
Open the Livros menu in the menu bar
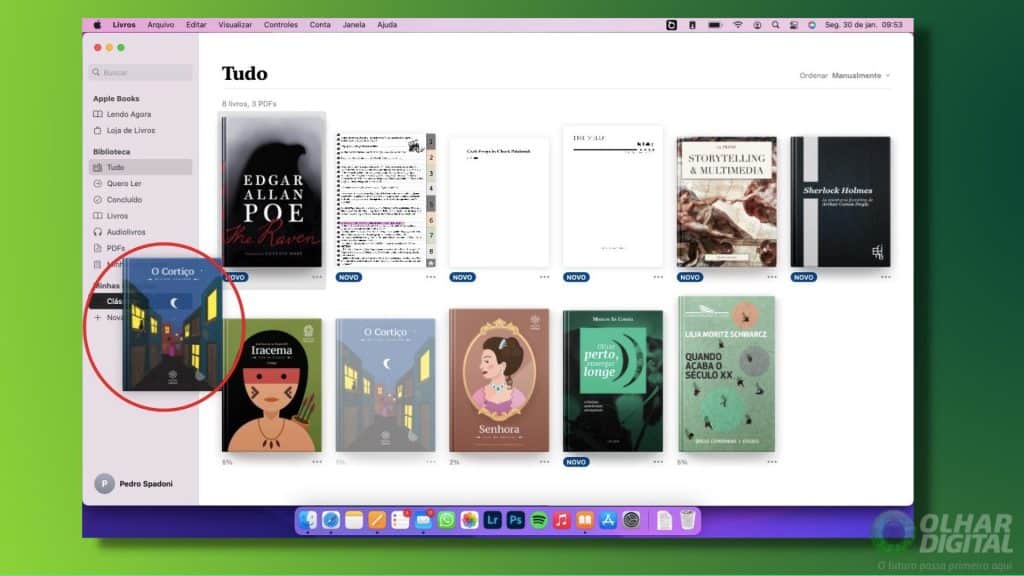pos(124,25)
